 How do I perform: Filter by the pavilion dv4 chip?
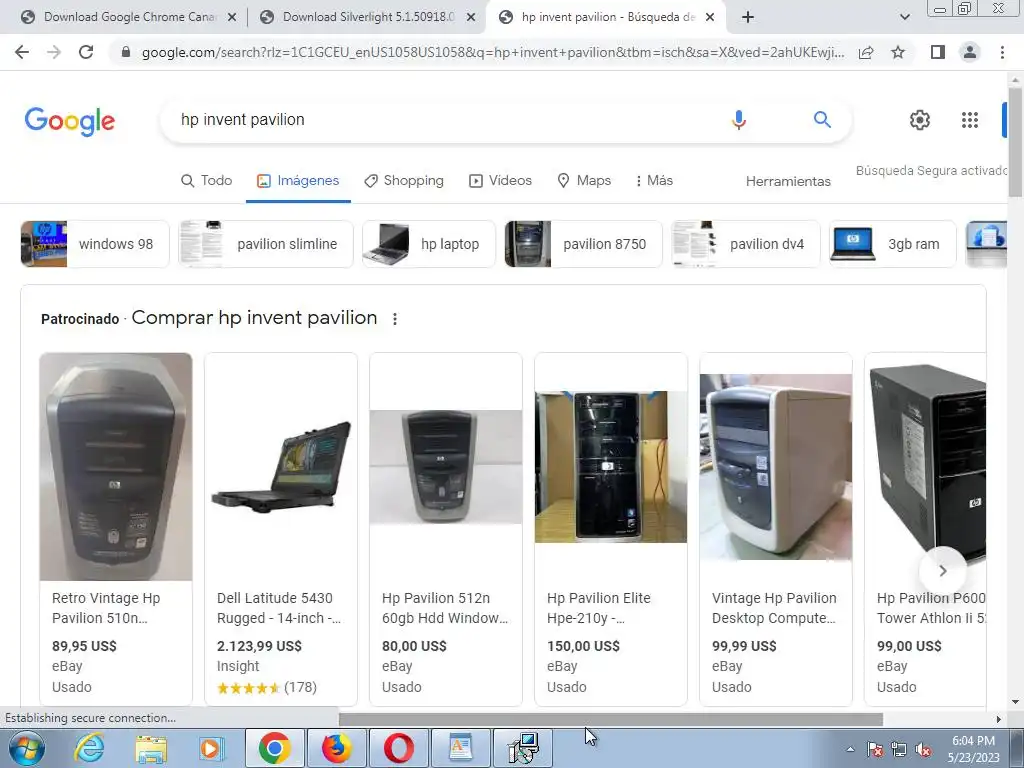745,244
